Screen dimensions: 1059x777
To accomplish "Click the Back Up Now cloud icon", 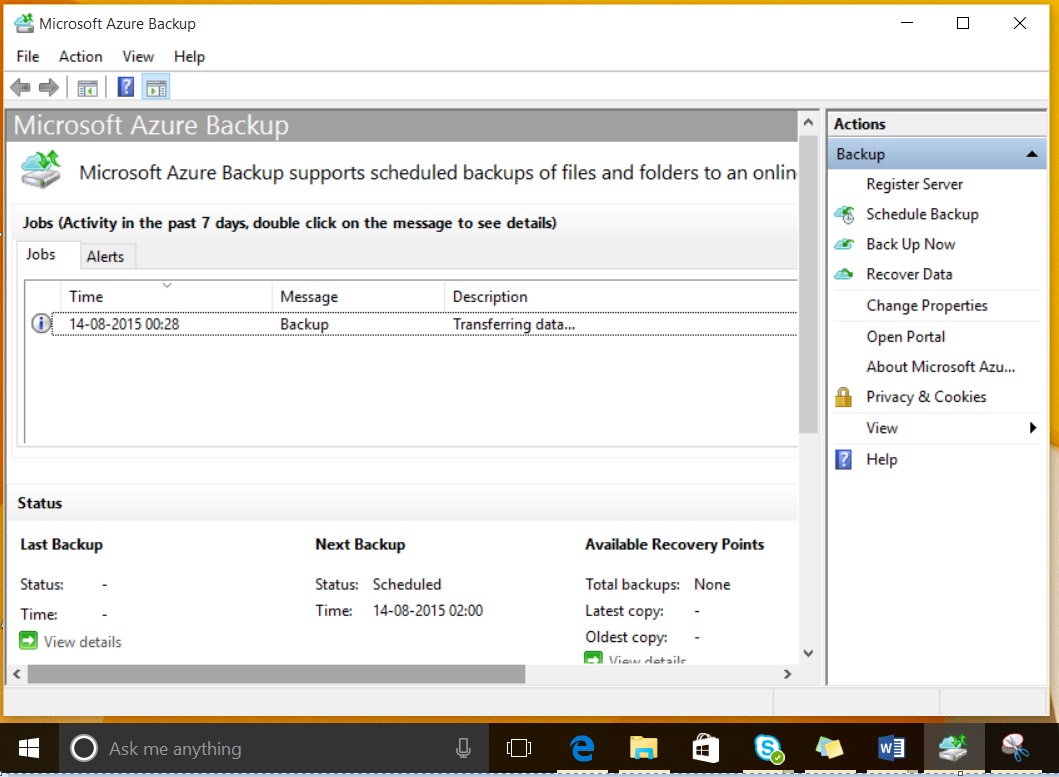I will (x=844, y=244).
